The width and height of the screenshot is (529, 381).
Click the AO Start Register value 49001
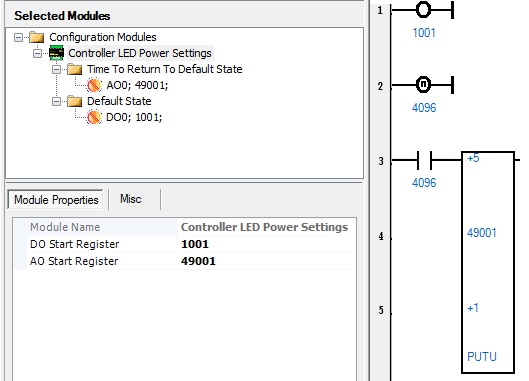click(x=266, y=261)
